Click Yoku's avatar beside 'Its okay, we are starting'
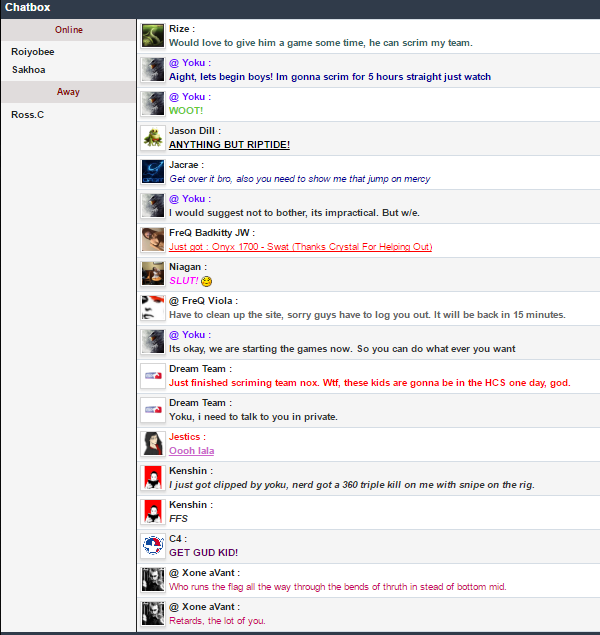The height and width of the screenshot is (635, 600). [x=153, y=342]
